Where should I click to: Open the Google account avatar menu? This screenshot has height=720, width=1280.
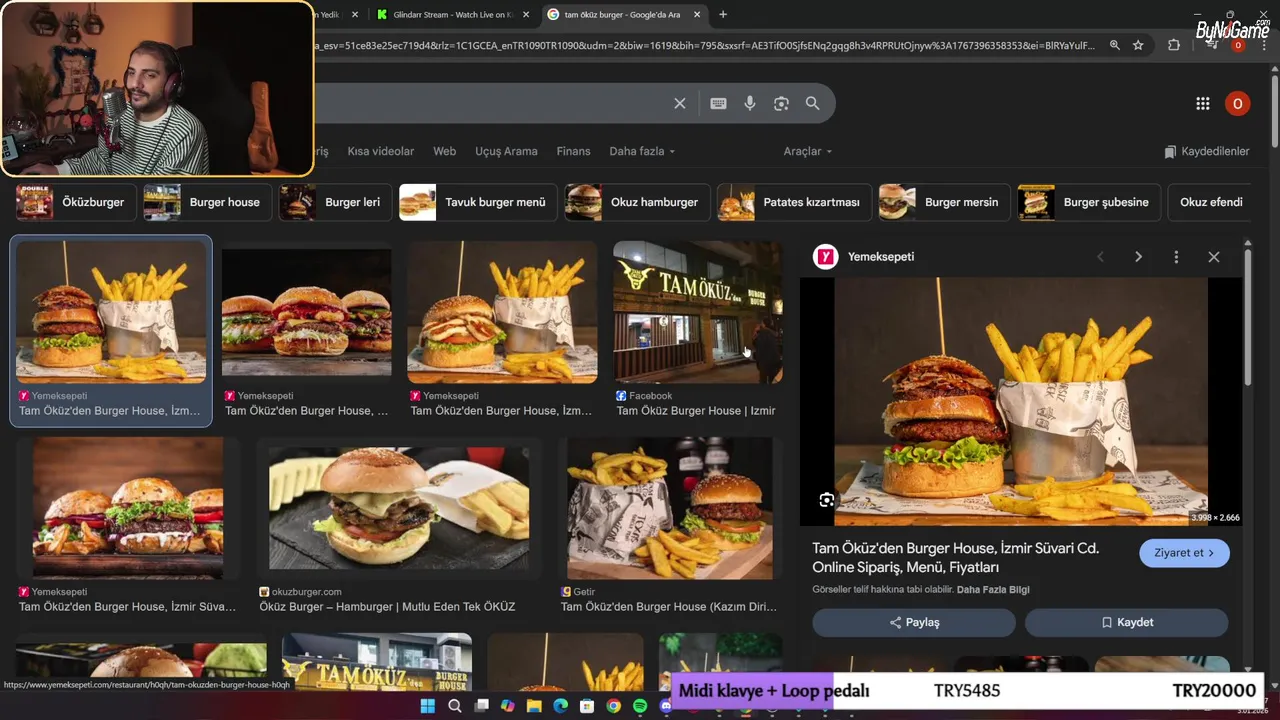click(1237, 103)
